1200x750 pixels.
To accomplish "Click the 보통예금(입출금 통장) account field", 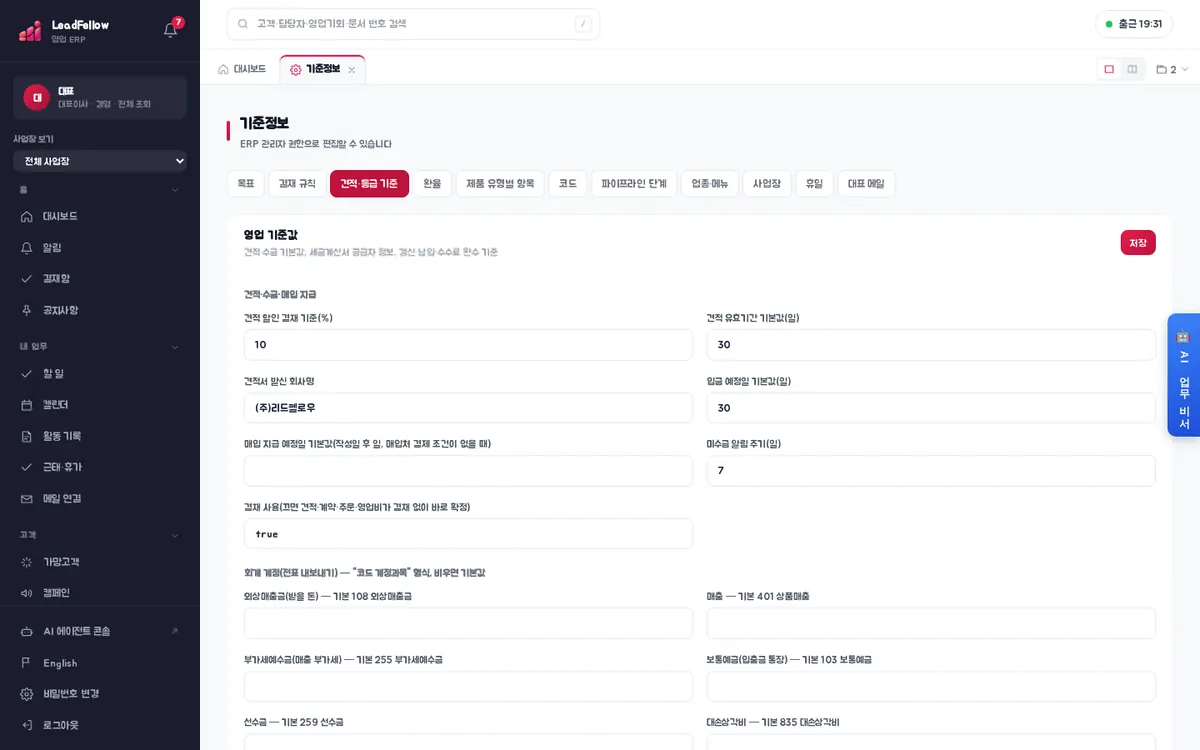I will click(931, 686).
